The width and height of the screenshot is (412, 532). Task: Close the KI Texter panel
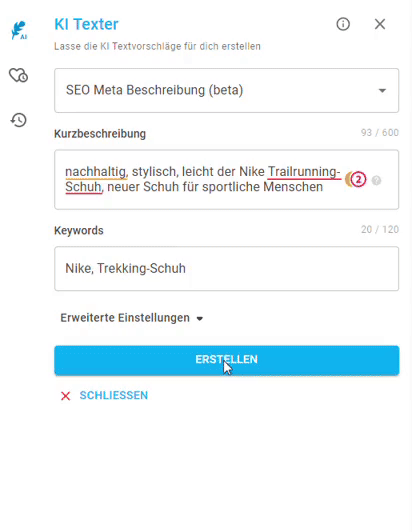(x=380, y=24)
